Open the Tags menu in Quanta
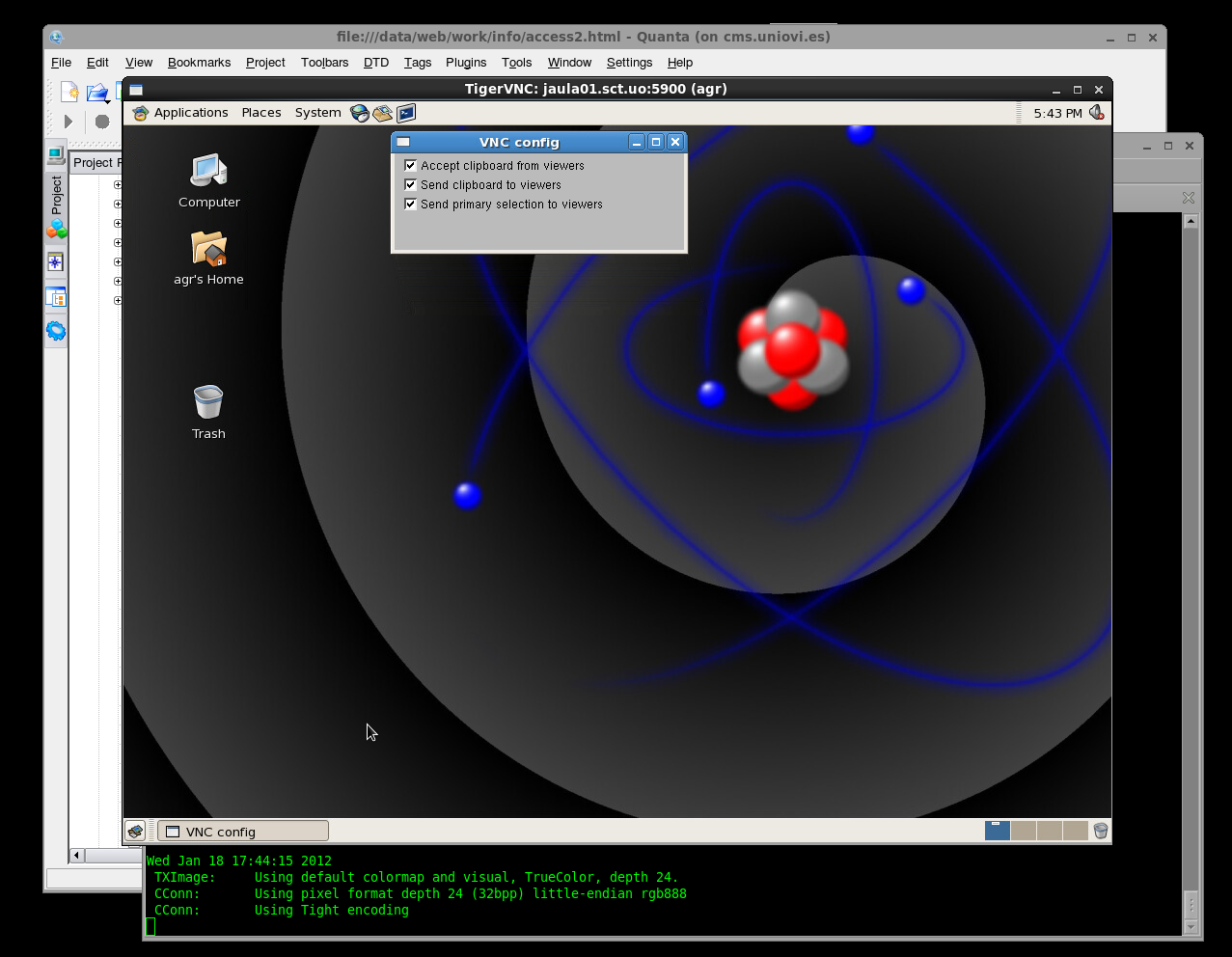This screenshot has width=1232, height=957. (x=418, y=63)
